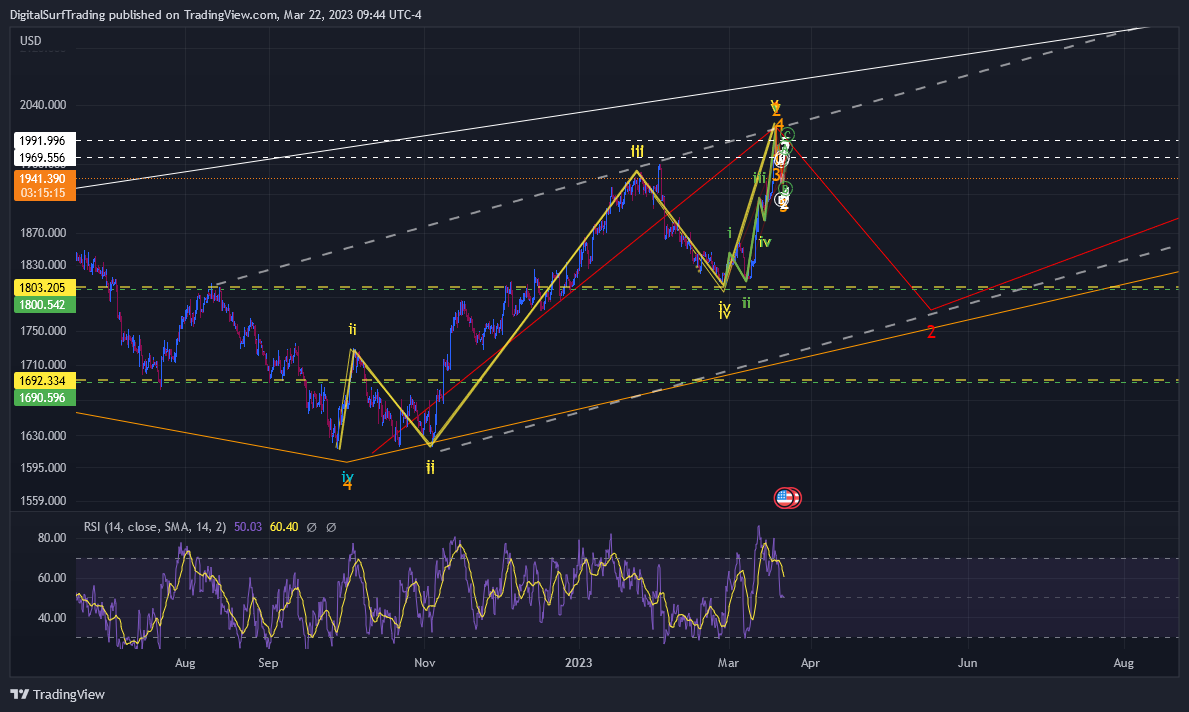Screen dimensions: 1189x712
Task: Click the RSI axis value 60.00
Action: [x=52, y=578]
